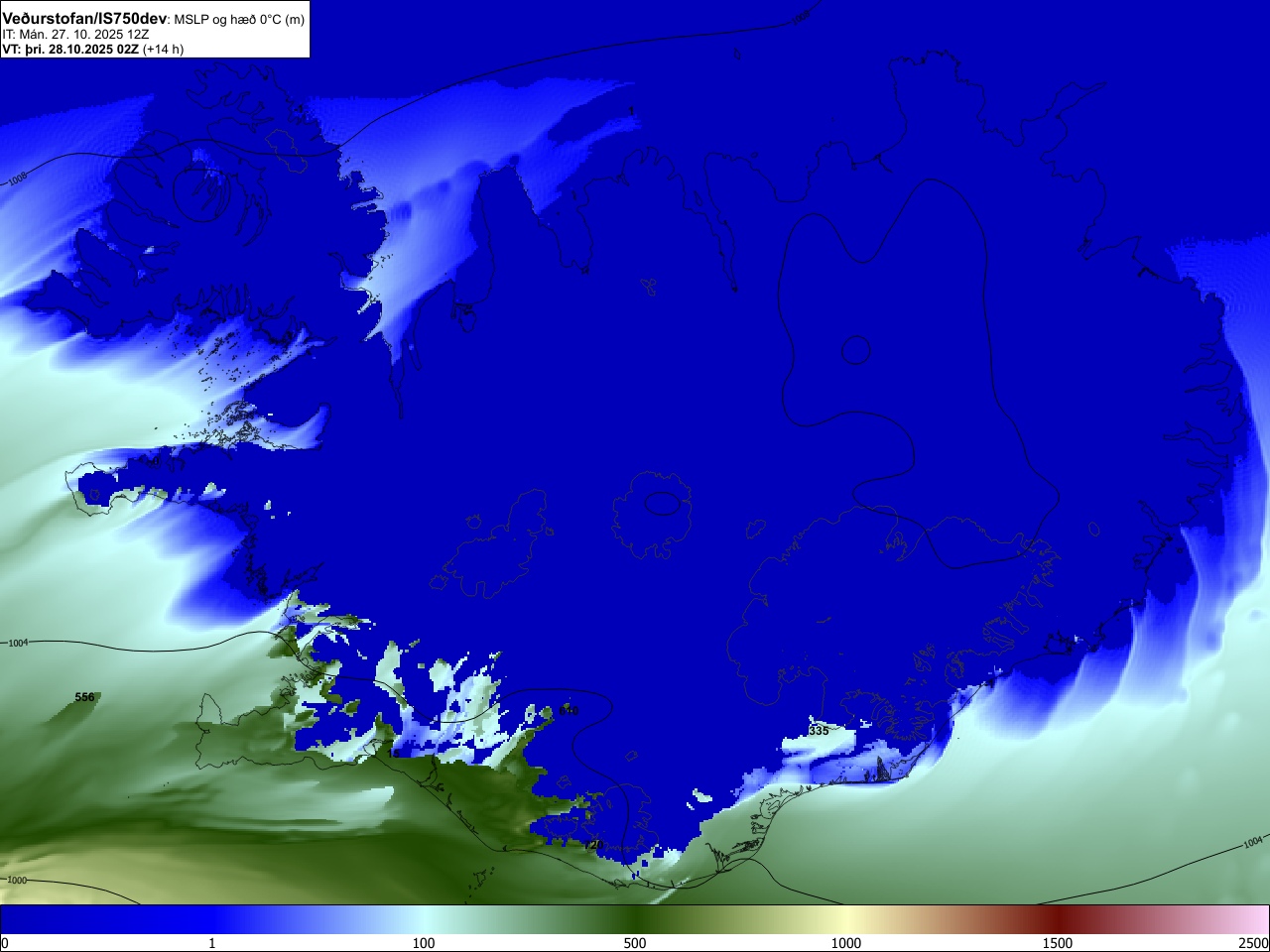Click the Veðurstofan/IS750dev title text
The image size is (1270, 952).
pos(85,19)
